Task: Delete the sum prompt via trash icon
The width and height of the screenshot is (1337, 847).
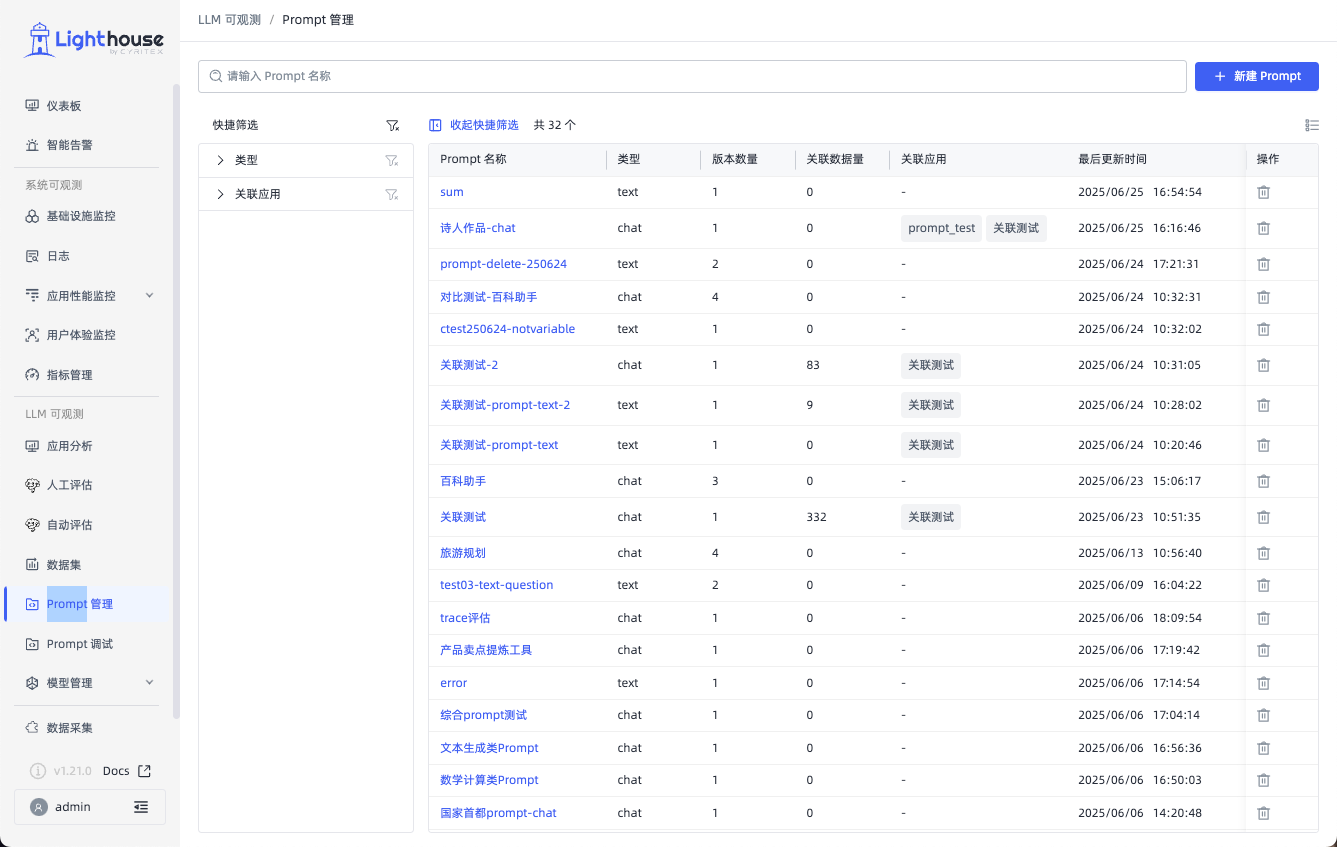Action: coord(1263,192)
